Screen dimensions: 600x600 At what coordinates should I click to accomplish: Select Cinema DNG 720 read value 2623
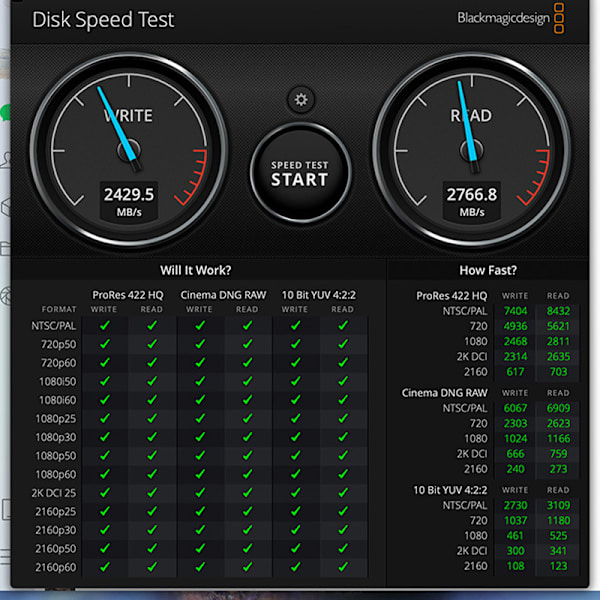click(x=558, y=423)
